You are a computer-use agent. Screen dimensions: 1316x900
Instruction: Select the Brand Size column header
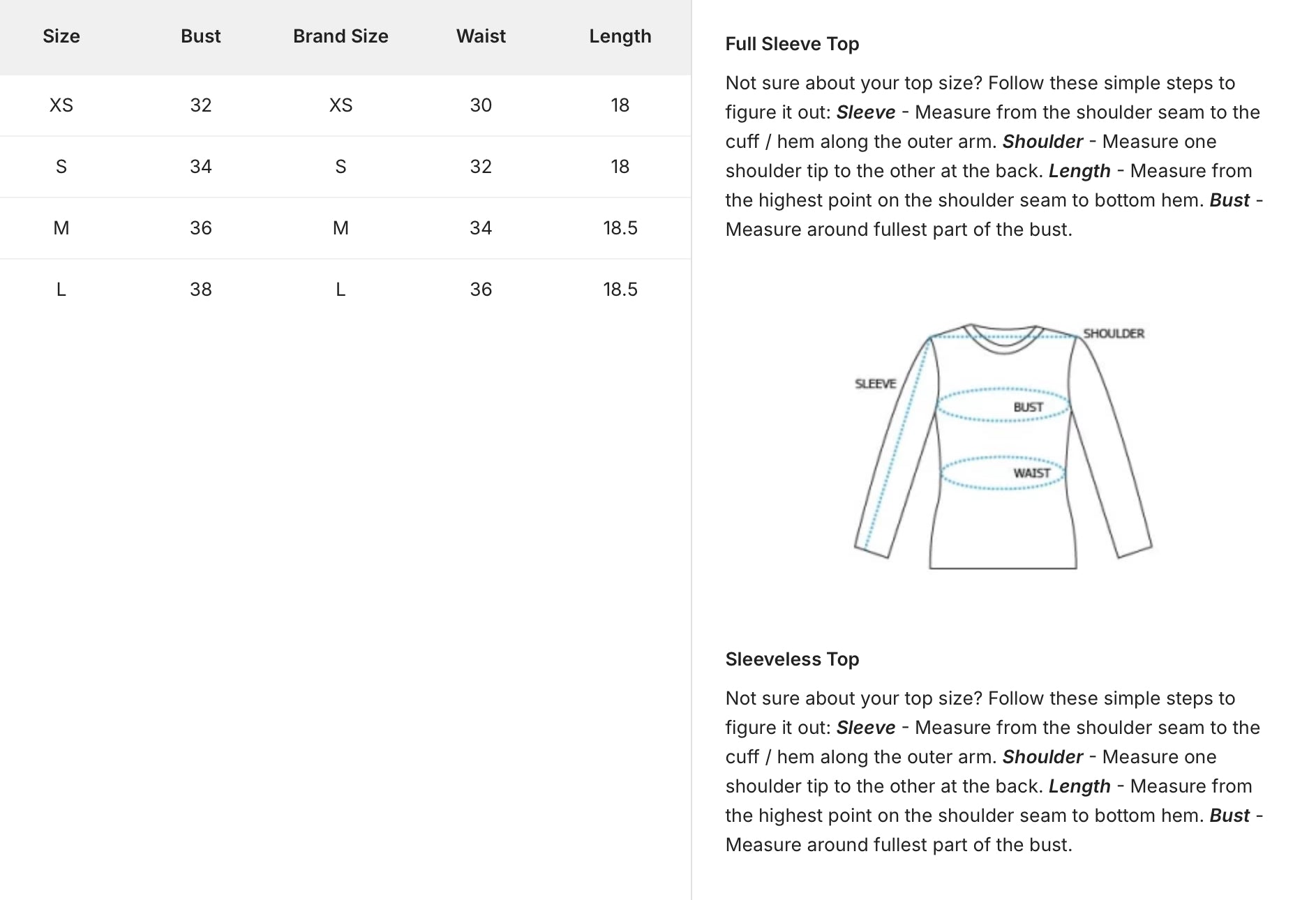[341, 36]
